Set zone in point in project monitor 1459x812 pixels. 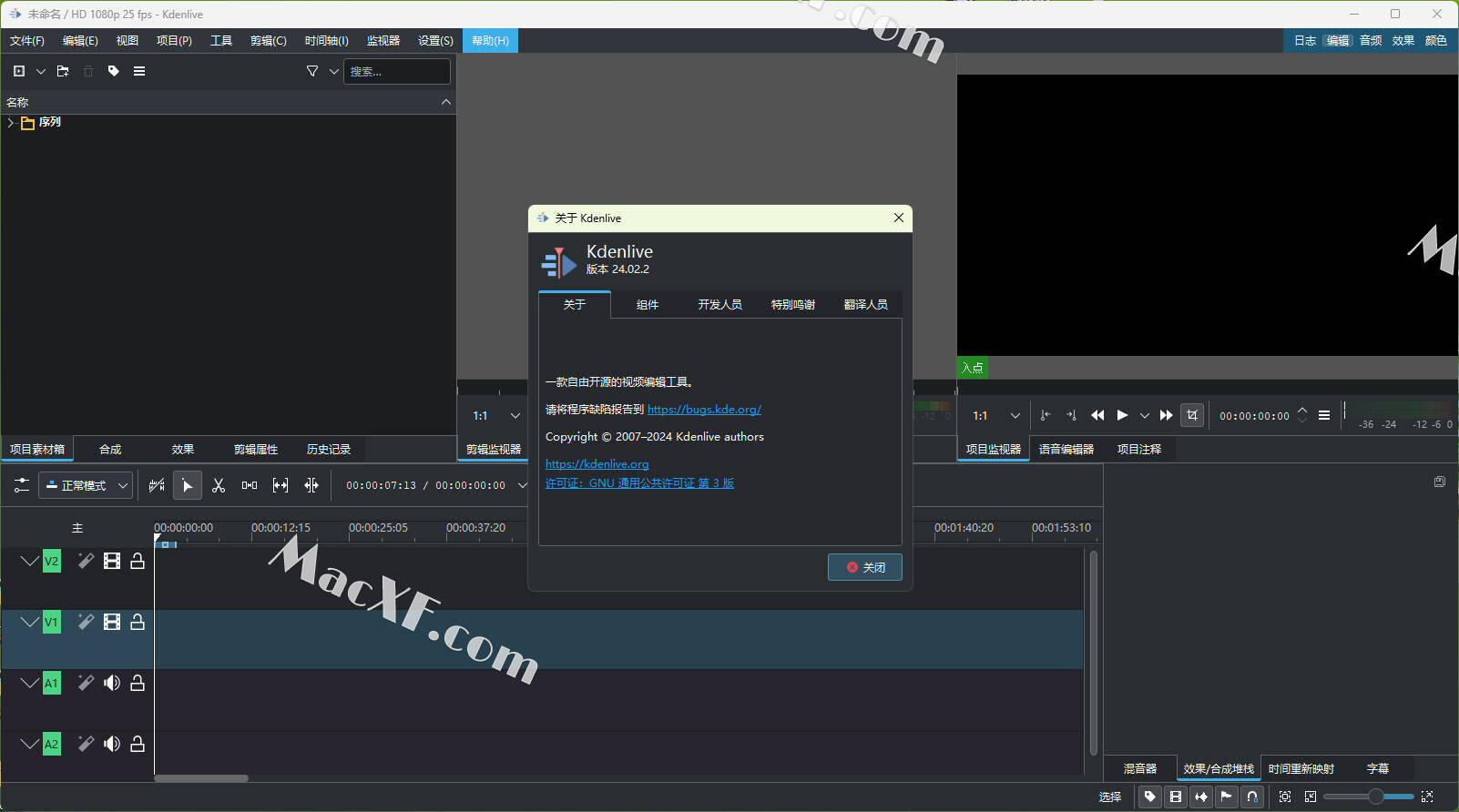1046,415
